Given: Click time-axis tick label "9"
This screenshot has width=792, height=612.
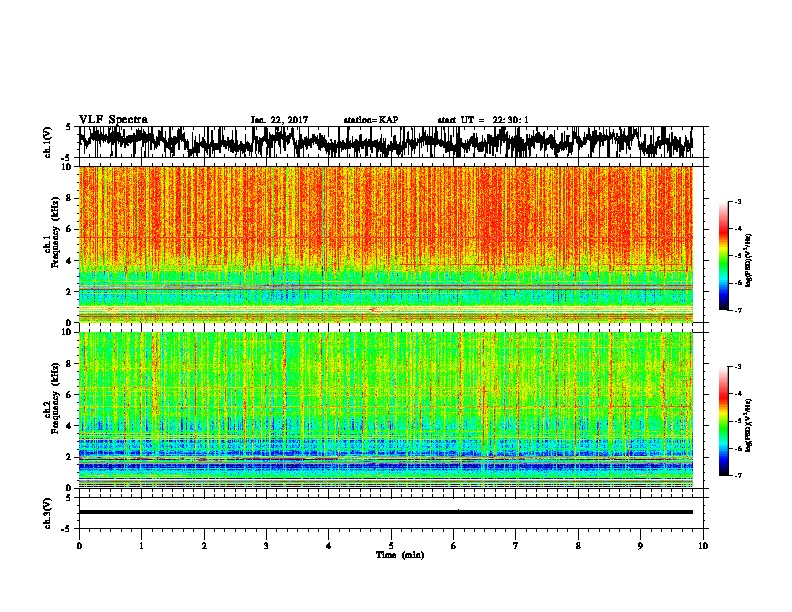Looking at the screenshot, I should click(640, 546).
